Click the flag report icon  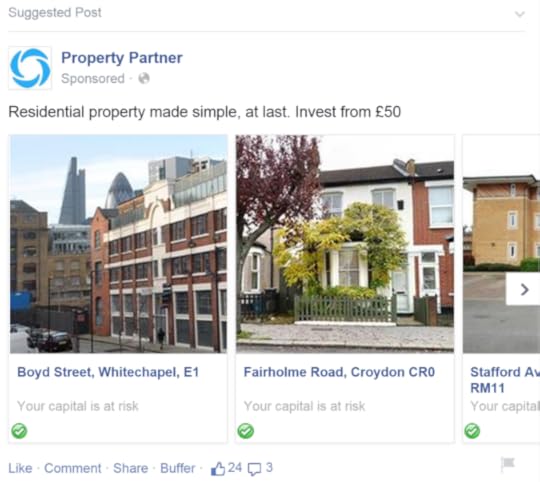tap(508, 464)
